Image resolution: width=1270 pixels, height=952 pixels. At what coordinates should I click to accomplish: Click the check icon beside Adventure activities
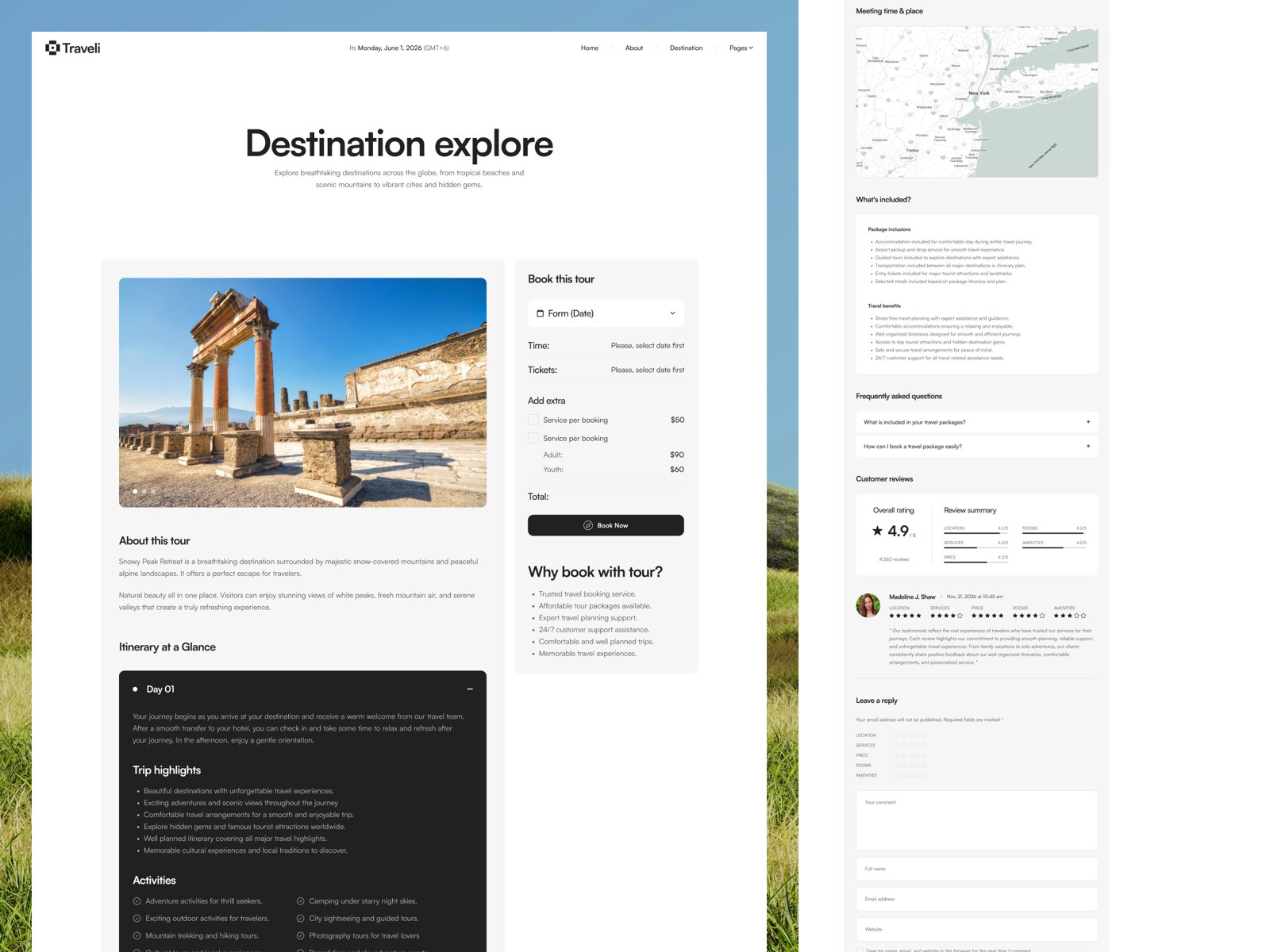click(137, 901)
